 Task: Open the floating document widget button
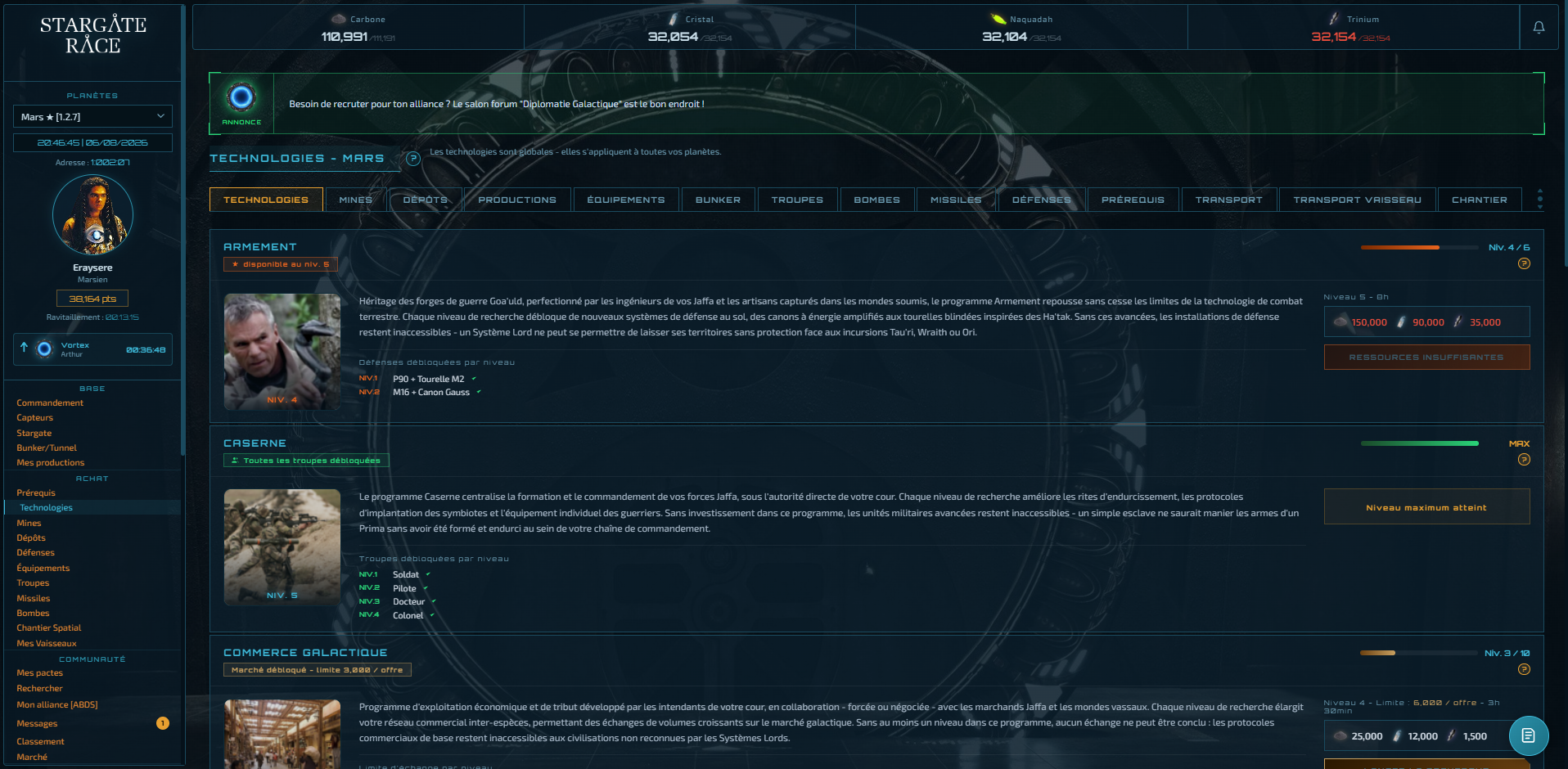click(1529, 735)
